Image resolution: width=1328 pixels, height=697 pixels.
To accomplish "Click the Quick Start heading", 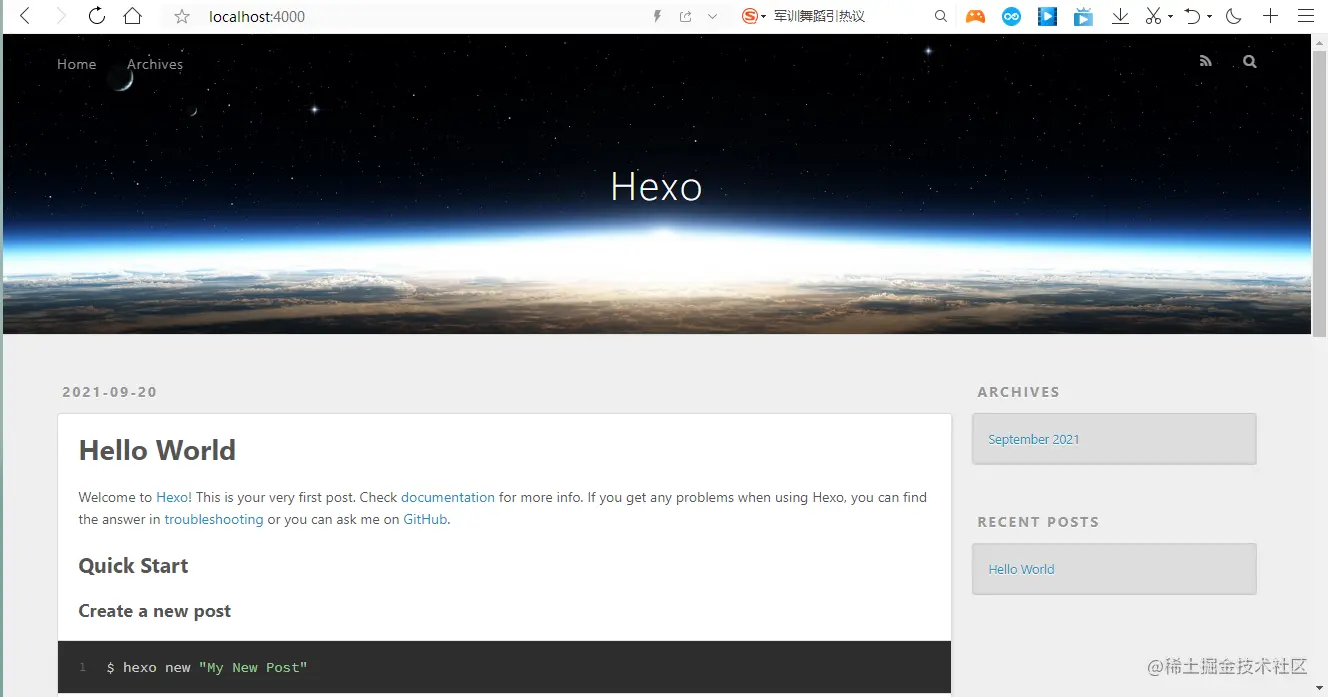I will [134, 566].
